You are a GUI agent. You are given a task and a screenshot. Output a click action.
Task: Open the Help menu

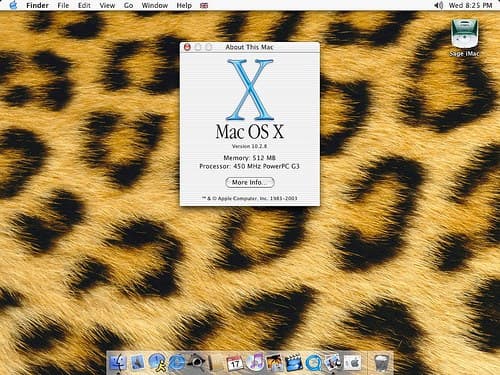pos(184,5)
